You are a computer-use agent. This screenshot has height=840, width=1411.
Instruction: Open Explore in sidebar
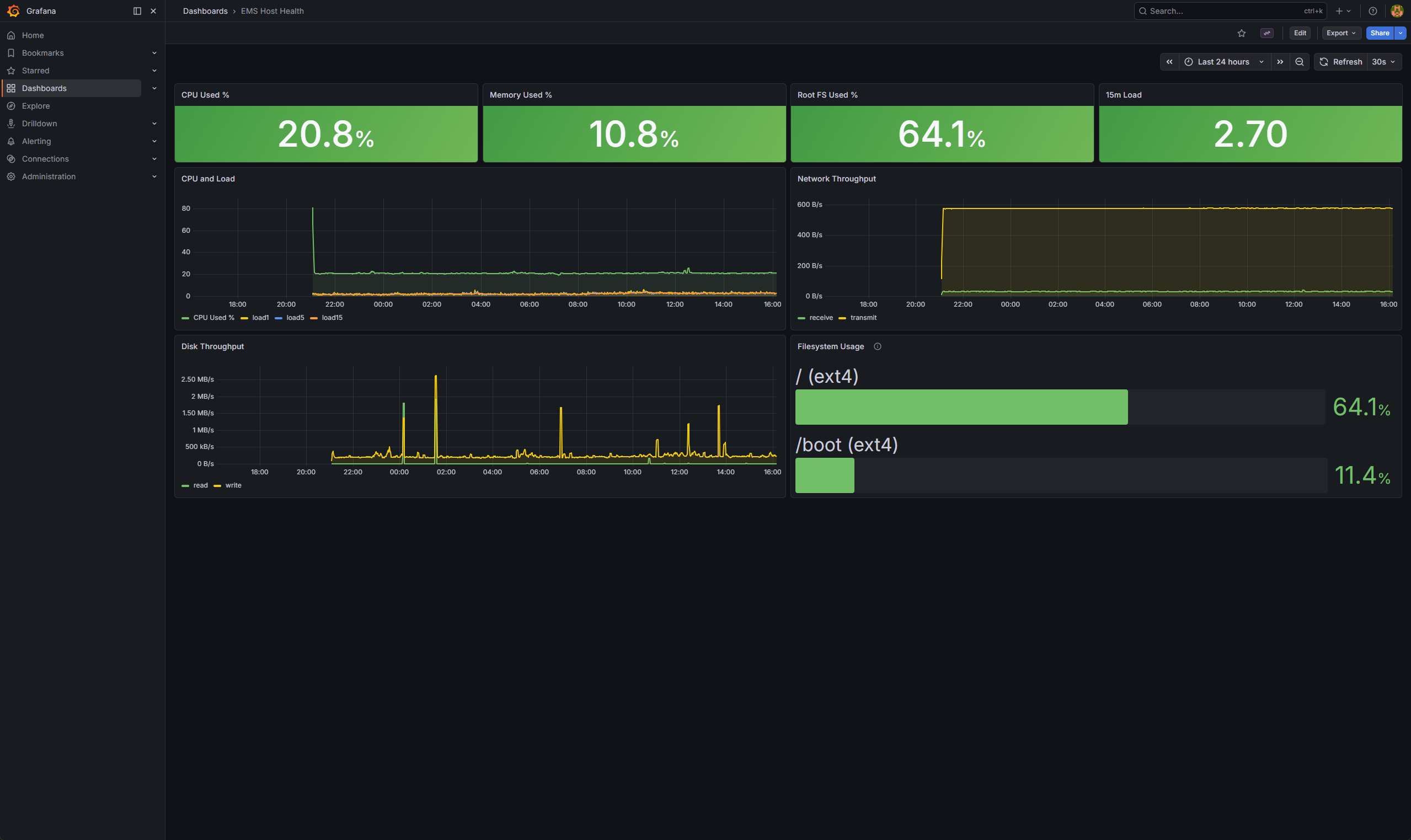click(36, 106)
